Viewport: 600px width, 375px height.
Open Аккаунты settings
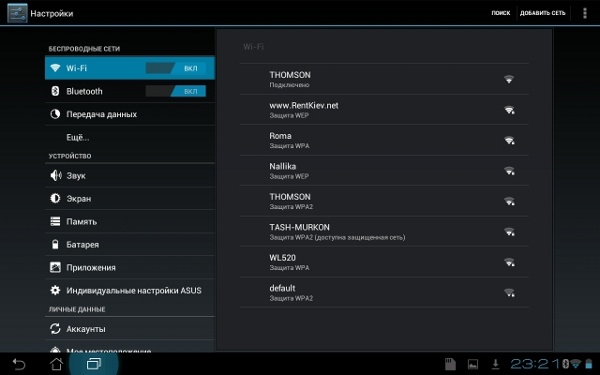[130, 328]
